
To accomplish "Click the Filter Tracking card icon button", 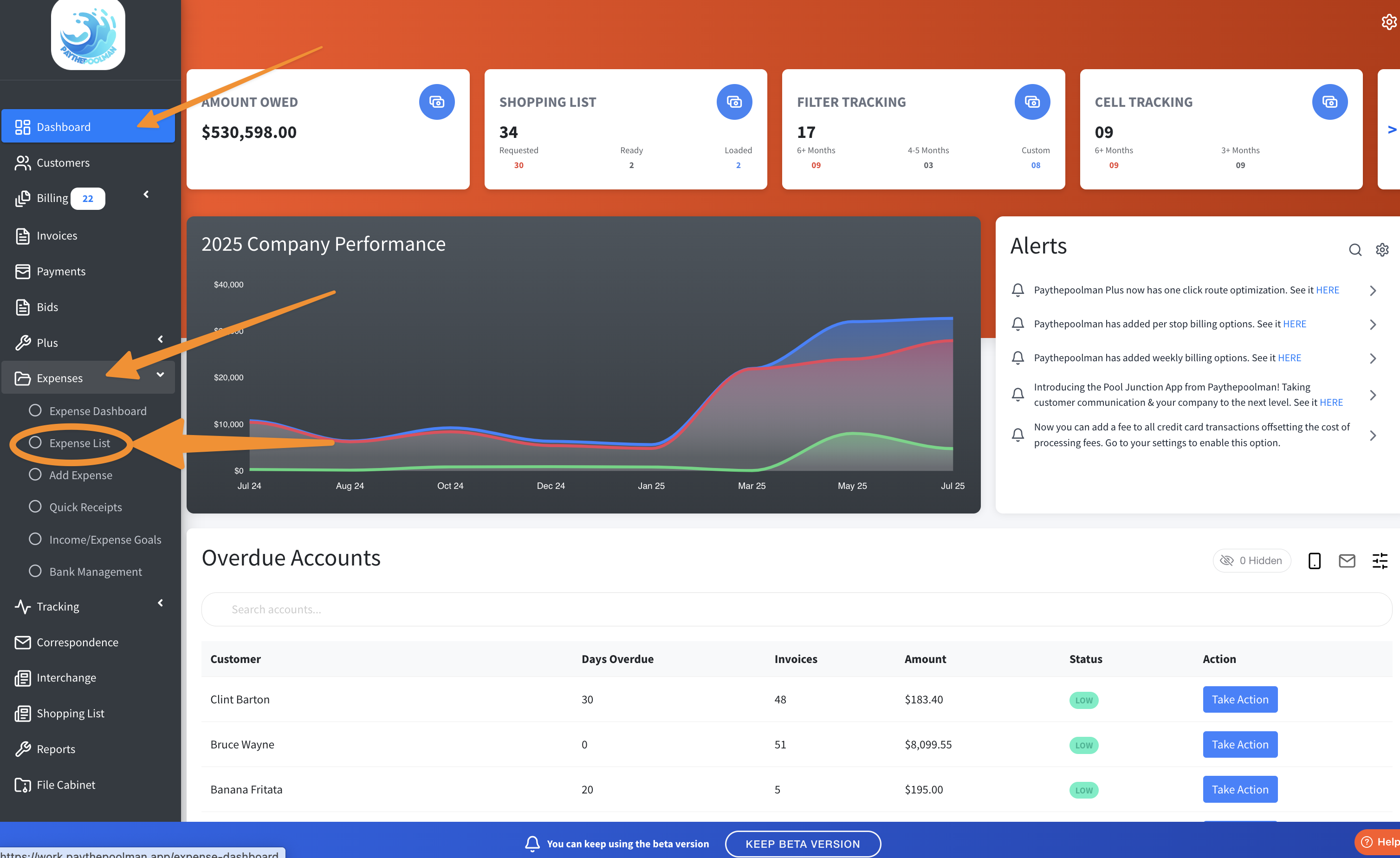I will pyautogui.click(x=1032, y=102).
